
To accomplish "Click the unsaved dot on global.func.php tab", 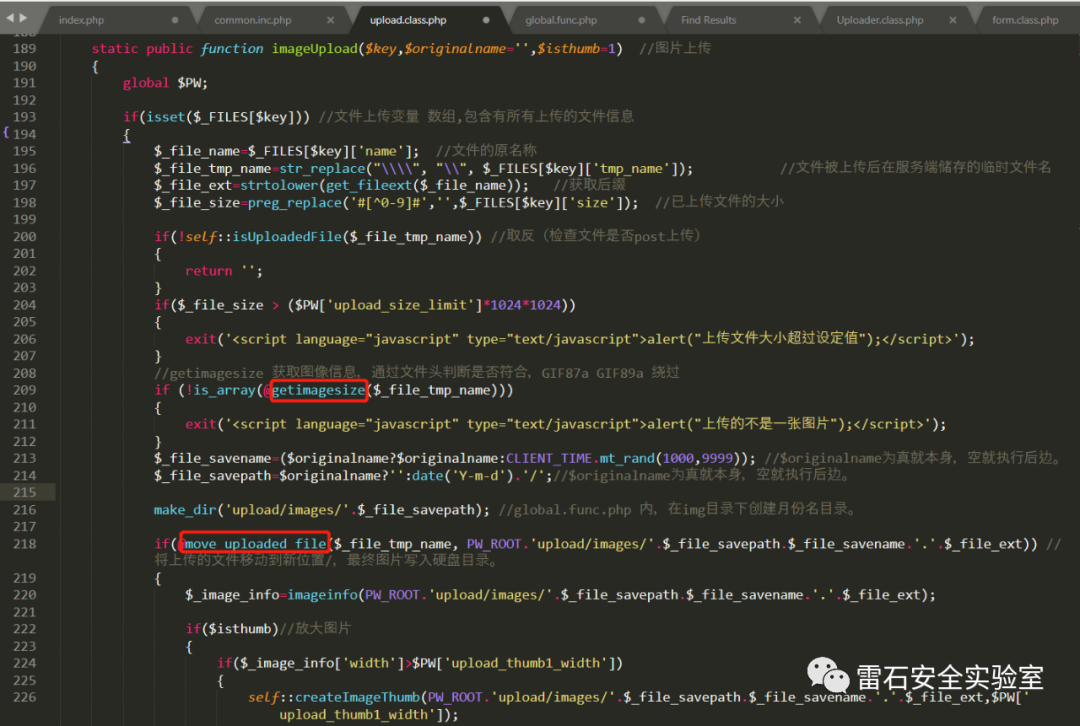I will pyautogui.click(x=642, y=20).
